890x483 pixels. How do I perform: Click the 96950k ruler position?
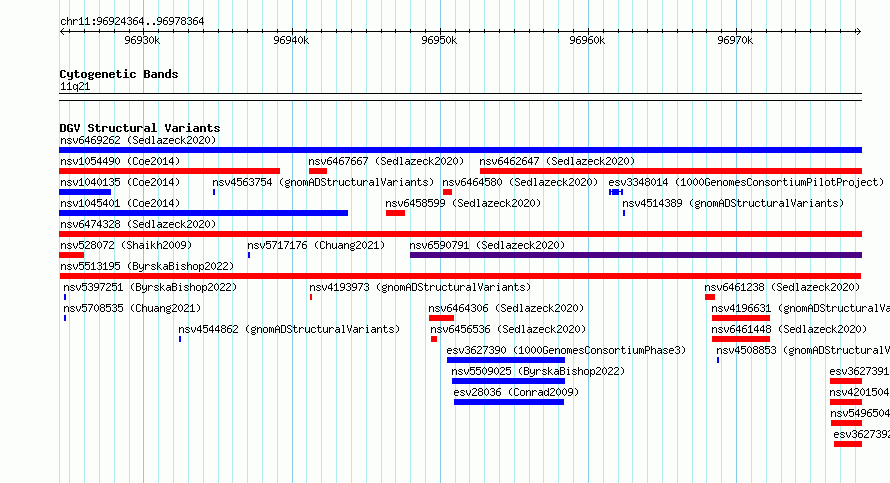click(x=439, y=40)
